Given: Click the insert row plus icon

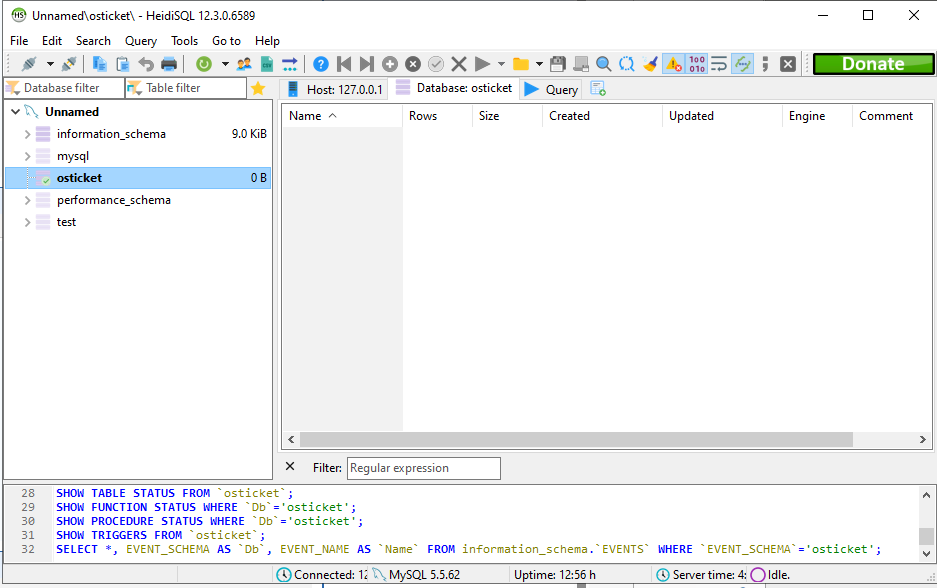Looking at the screenshot, I should pos(390,64).
